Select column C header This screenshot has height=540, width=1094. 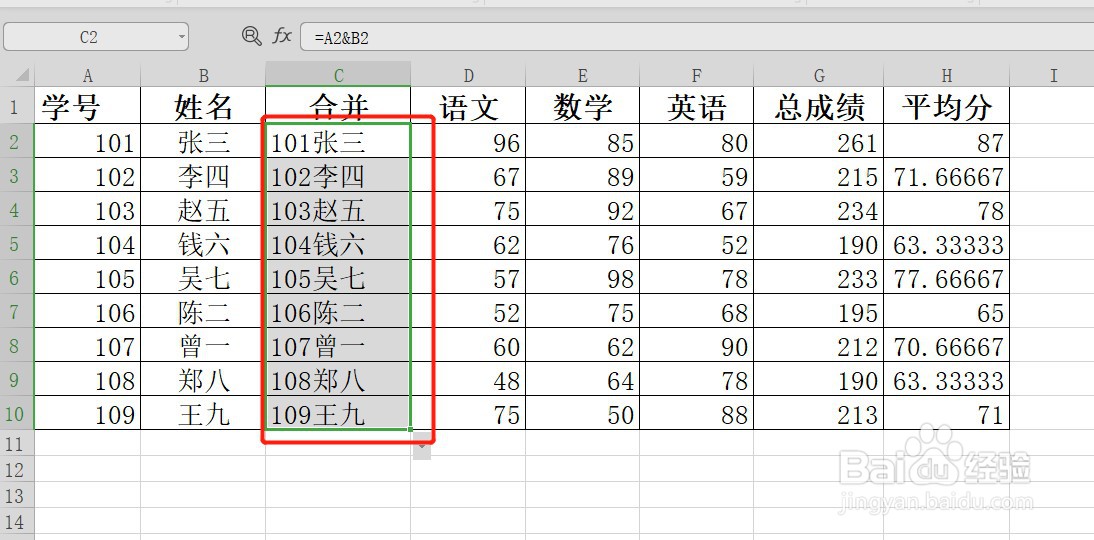pyautogui.click(x=338, y=75)
